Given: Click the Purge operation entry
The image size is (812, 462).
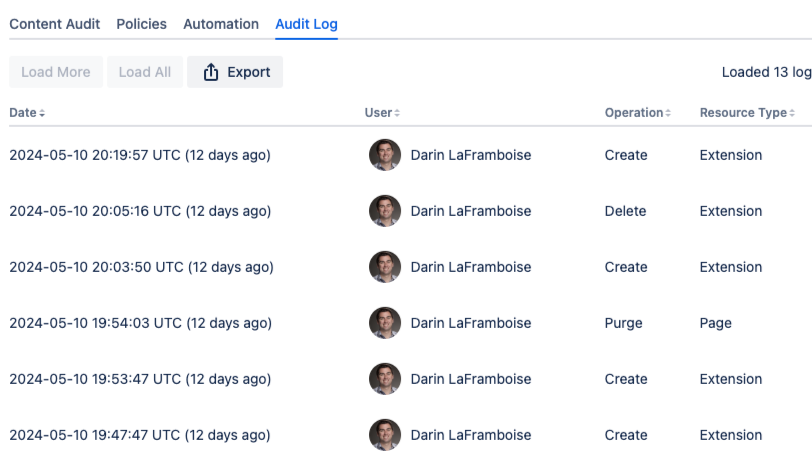Looking at the screenshot, I should 623,323.
